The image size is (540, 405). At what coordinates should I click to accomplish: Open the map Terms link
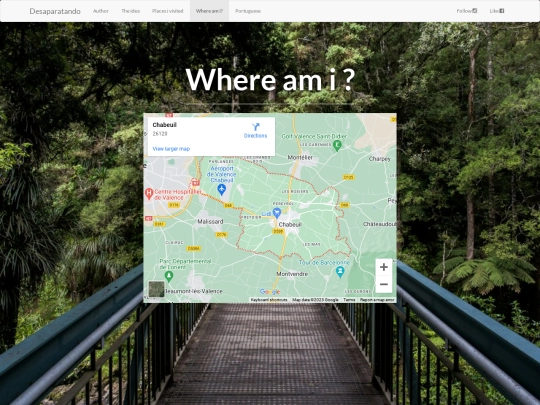pos(349,300)
